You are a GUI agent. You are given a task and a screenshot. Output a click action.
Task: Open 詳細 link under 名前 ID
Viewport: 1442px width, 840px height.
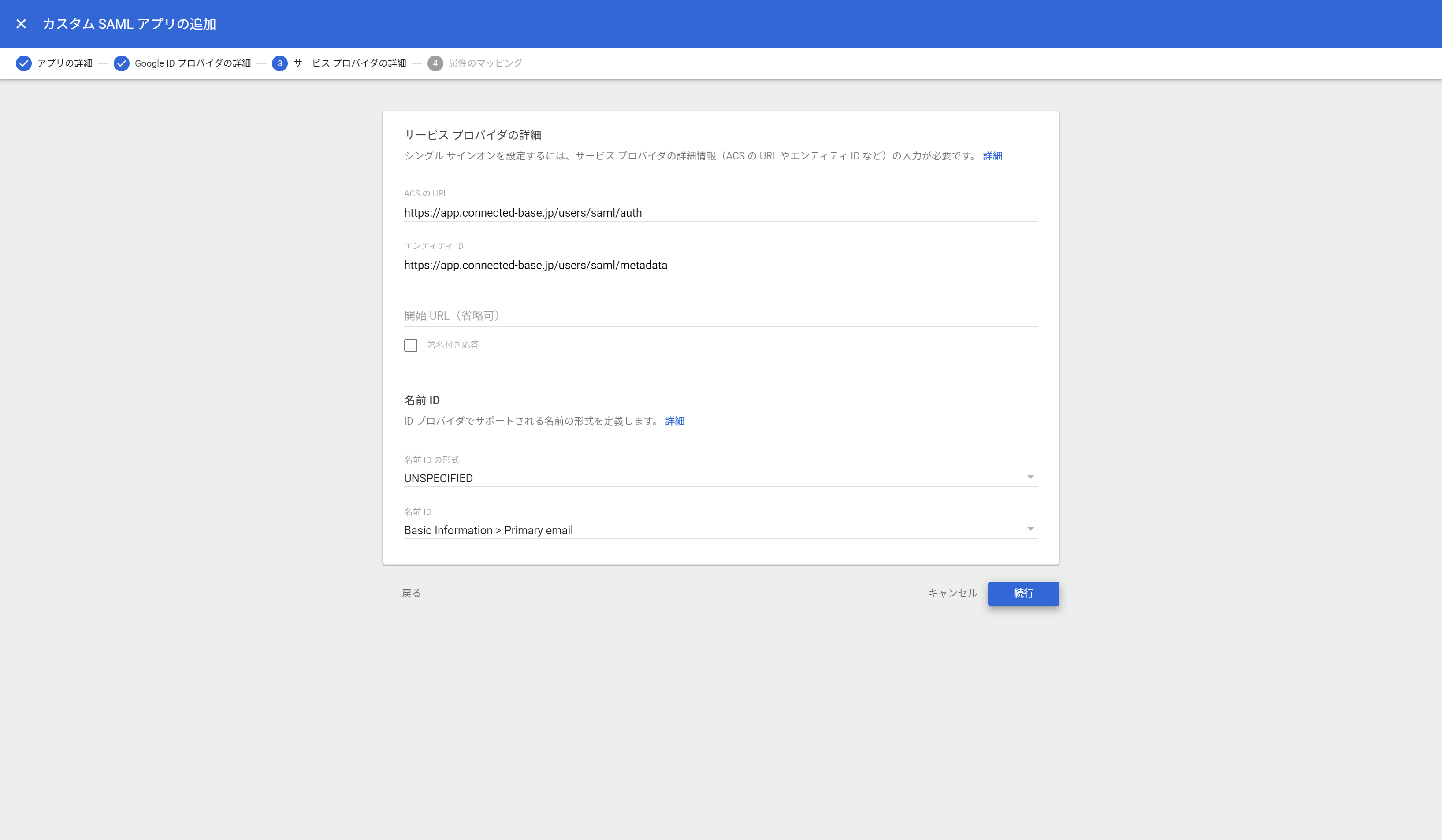tap(675, 421)
